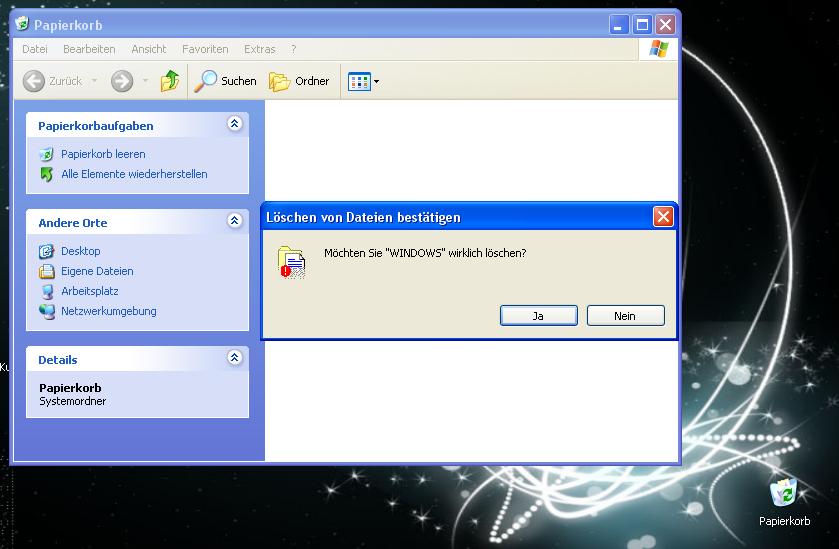The height and width of the screenshot is (549, 839).
Task: Collapse the Details panel
Action: coord(234,358)
